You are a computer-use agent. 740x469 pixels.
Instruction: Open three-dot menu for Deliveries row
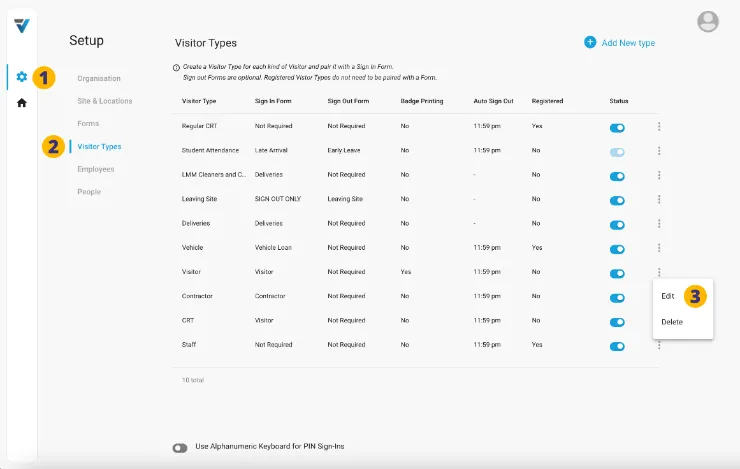pos(659,224)
